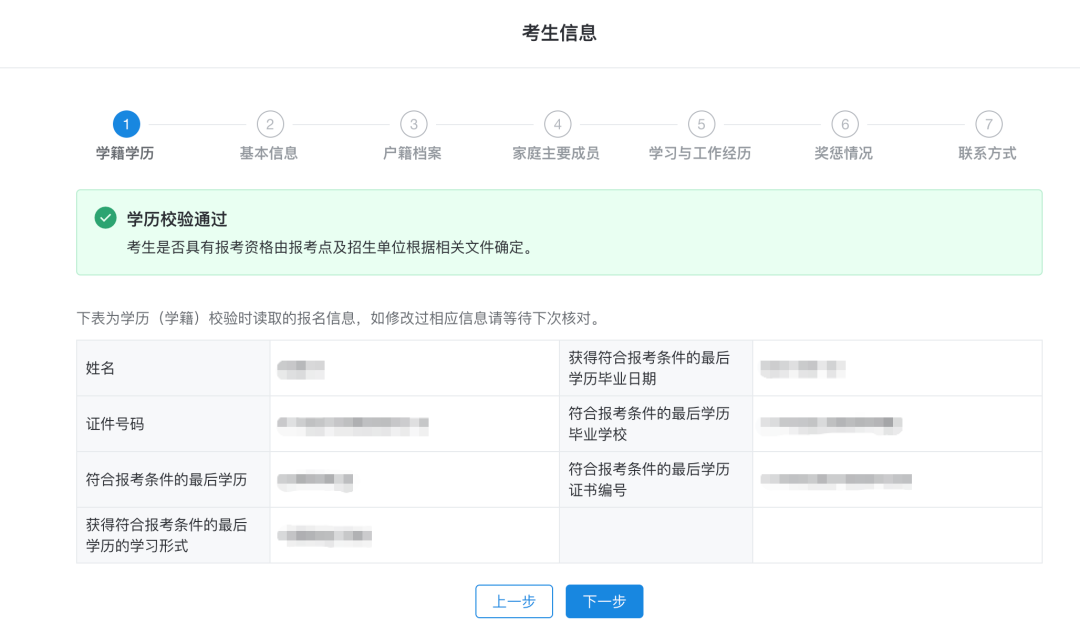Click the blurred value of 证书编号 row
The width and height of the screenshot is (1080, 634).
[x=836, y=480]
